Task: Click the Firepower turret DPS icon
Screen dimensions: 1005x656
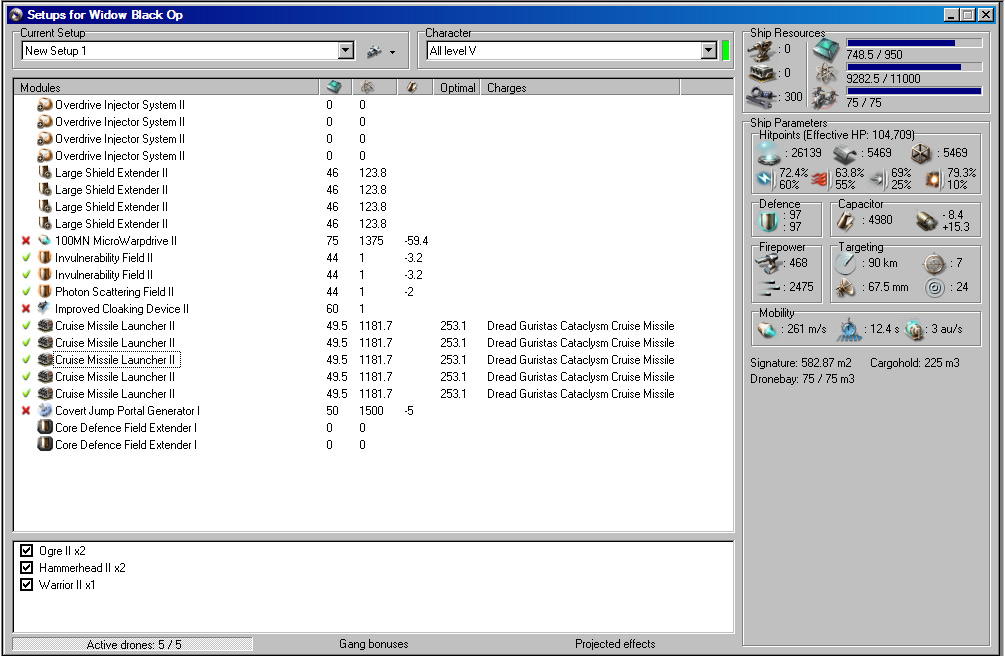Action: pyautogui.click(x=768, y=264)
